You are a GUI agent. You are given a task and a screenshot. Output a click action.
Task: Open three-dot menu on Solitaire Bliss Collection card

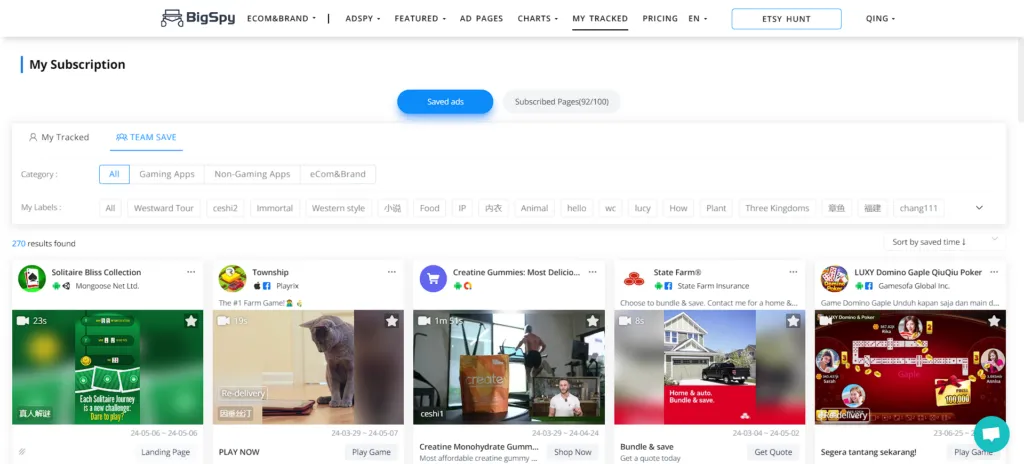pos(191,272)
